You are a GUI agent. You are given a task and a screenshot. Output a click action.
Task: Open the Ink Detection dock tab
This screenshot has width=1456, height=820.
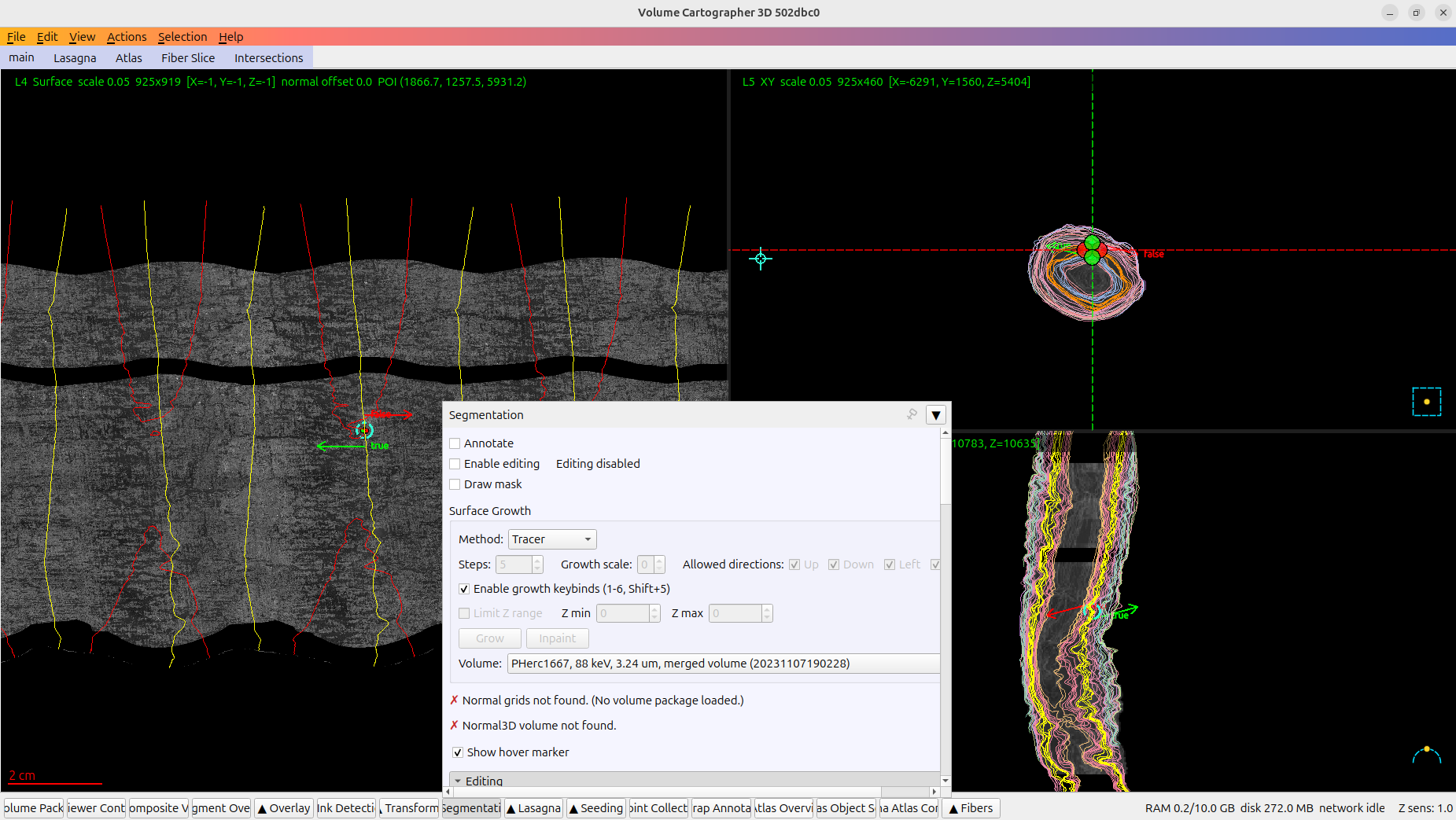(x=346, y=808)
